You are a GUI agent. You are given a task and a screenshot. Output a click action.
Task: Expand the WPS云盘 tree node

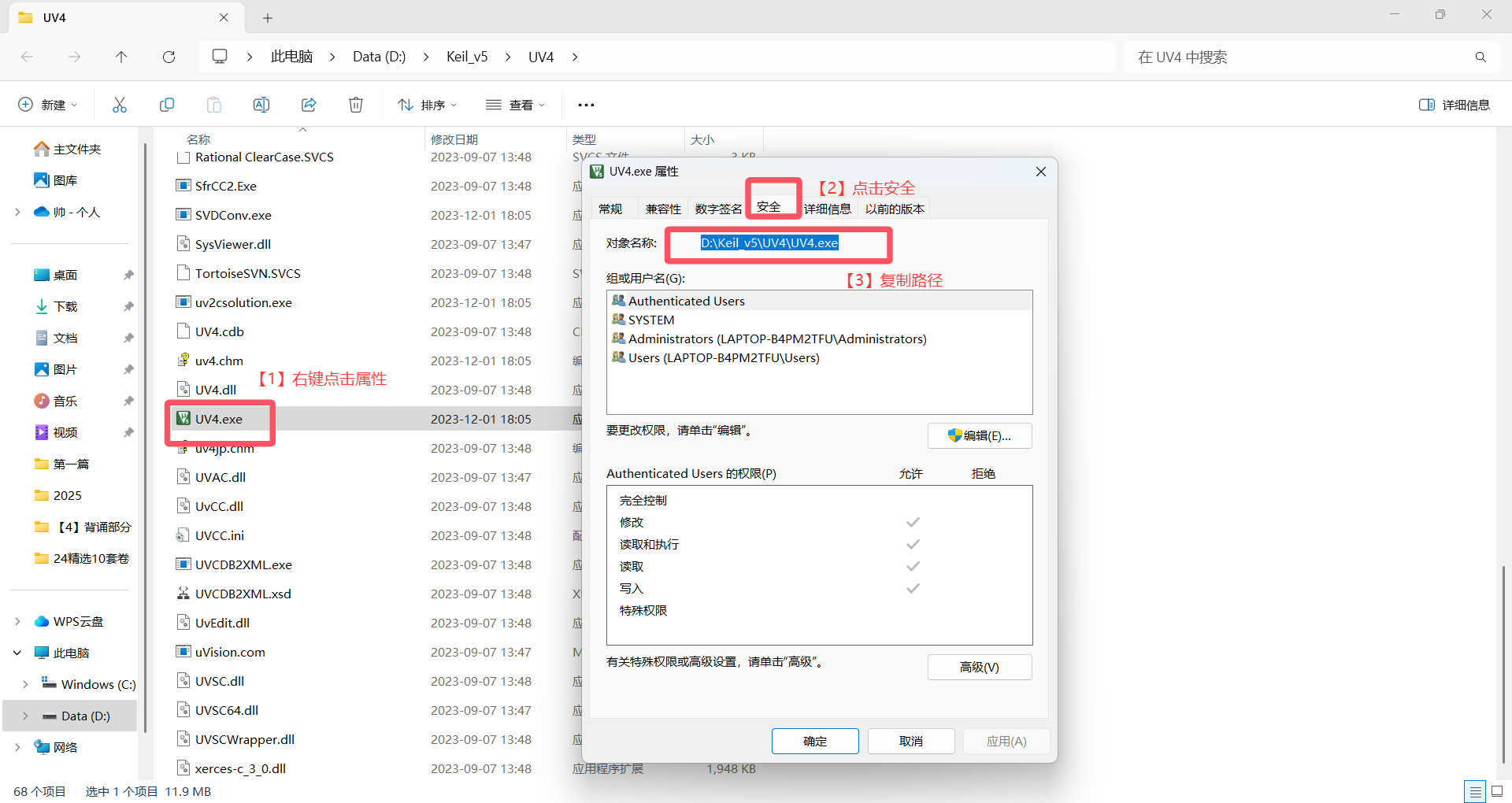[17, 622]
